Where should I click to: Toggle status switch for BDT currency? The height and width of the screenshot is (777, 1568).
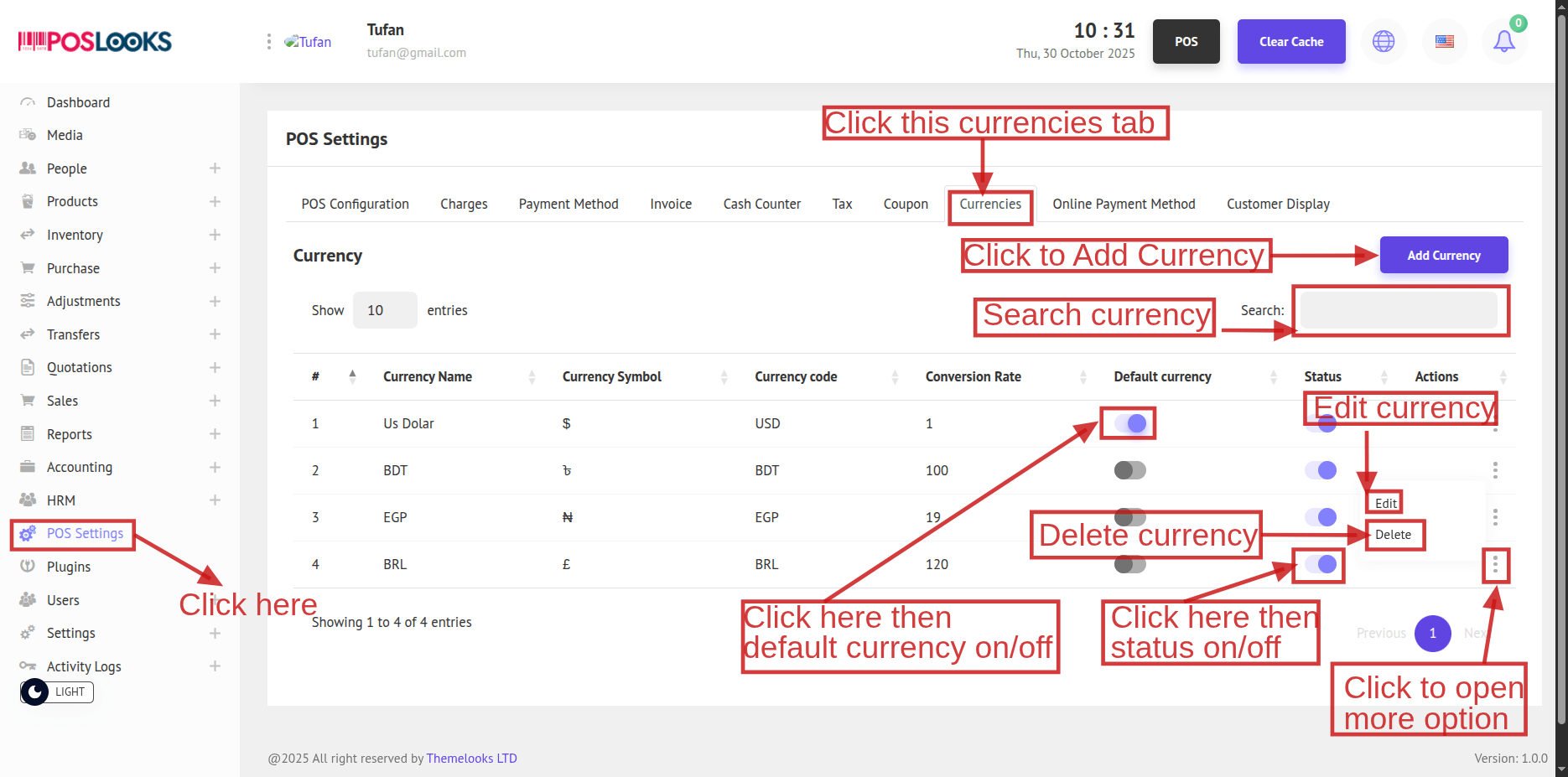click(1321, 470)
